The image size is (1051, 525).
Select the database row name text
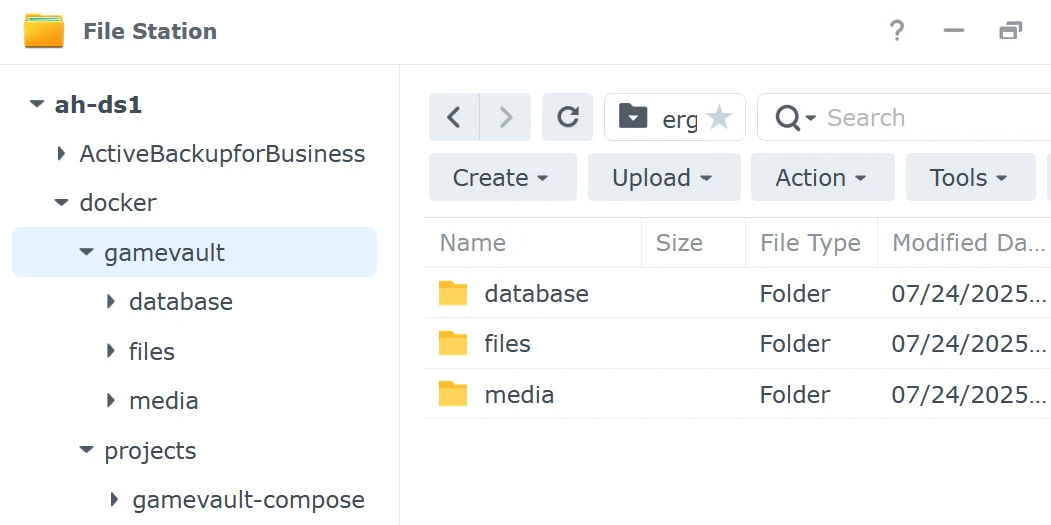coord(536,294)
